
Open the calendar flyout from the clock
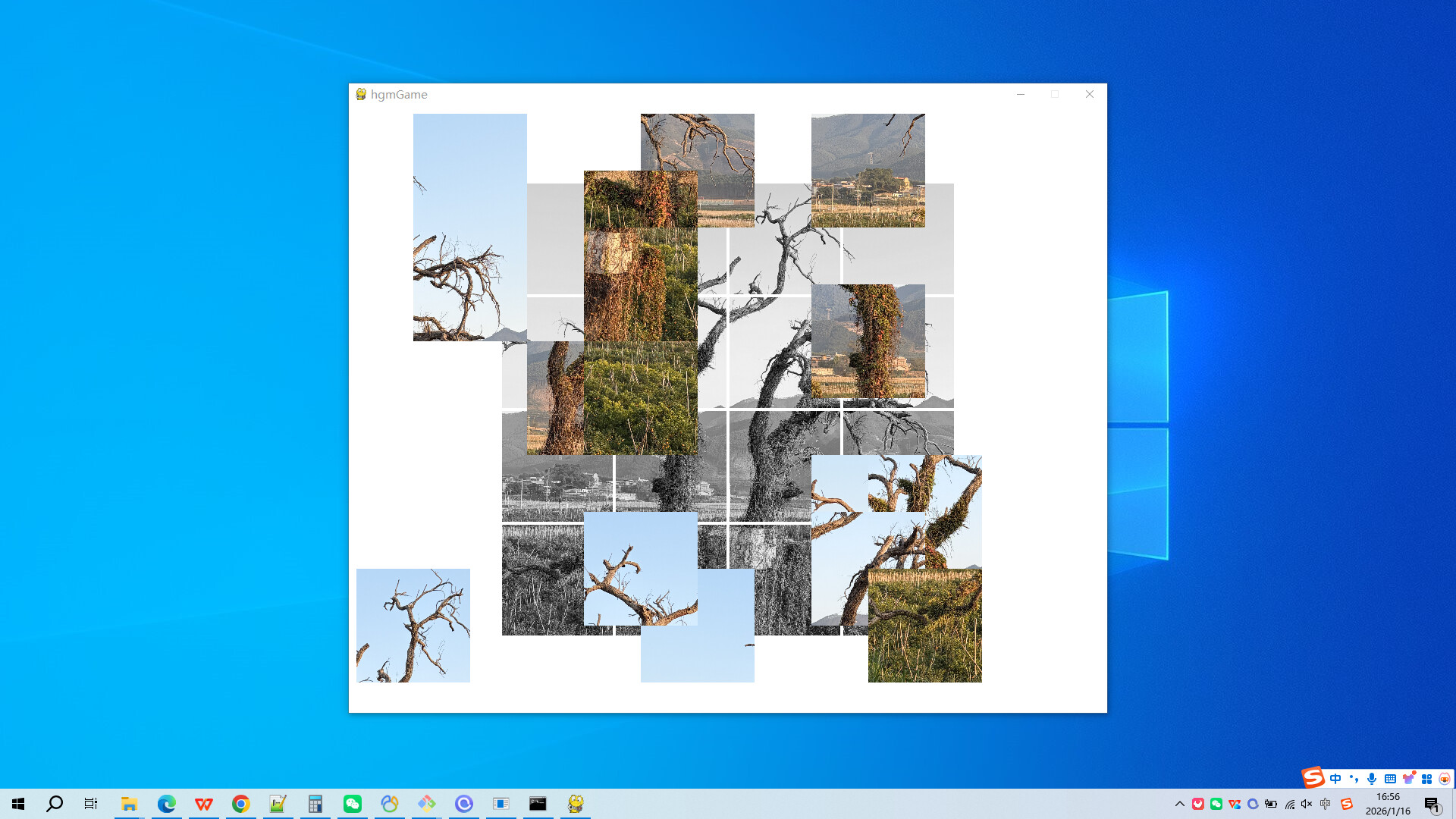coord(1389,803)
